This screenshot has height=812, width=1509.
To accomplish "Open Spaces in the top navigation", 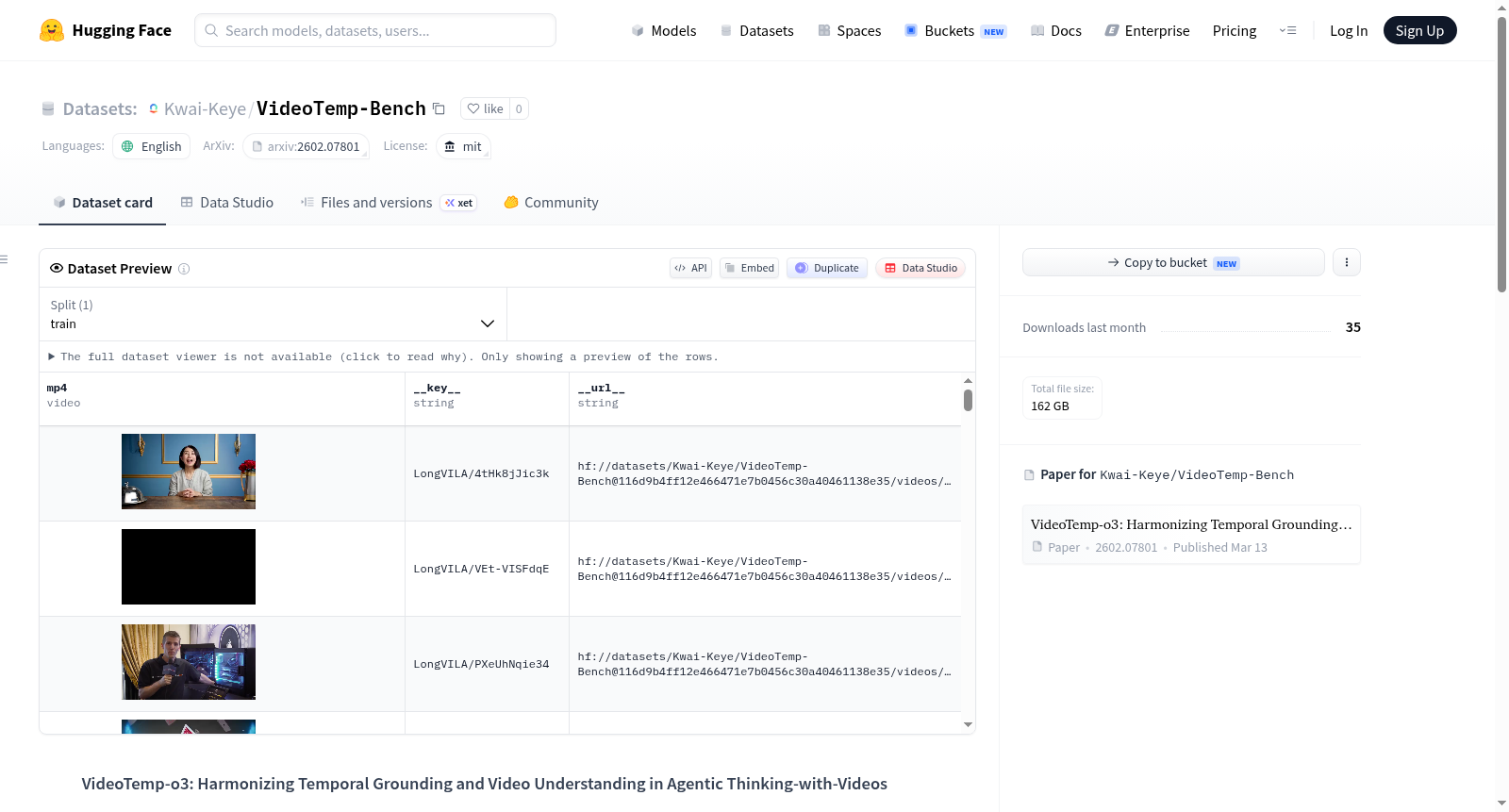I will click(850, 30).
